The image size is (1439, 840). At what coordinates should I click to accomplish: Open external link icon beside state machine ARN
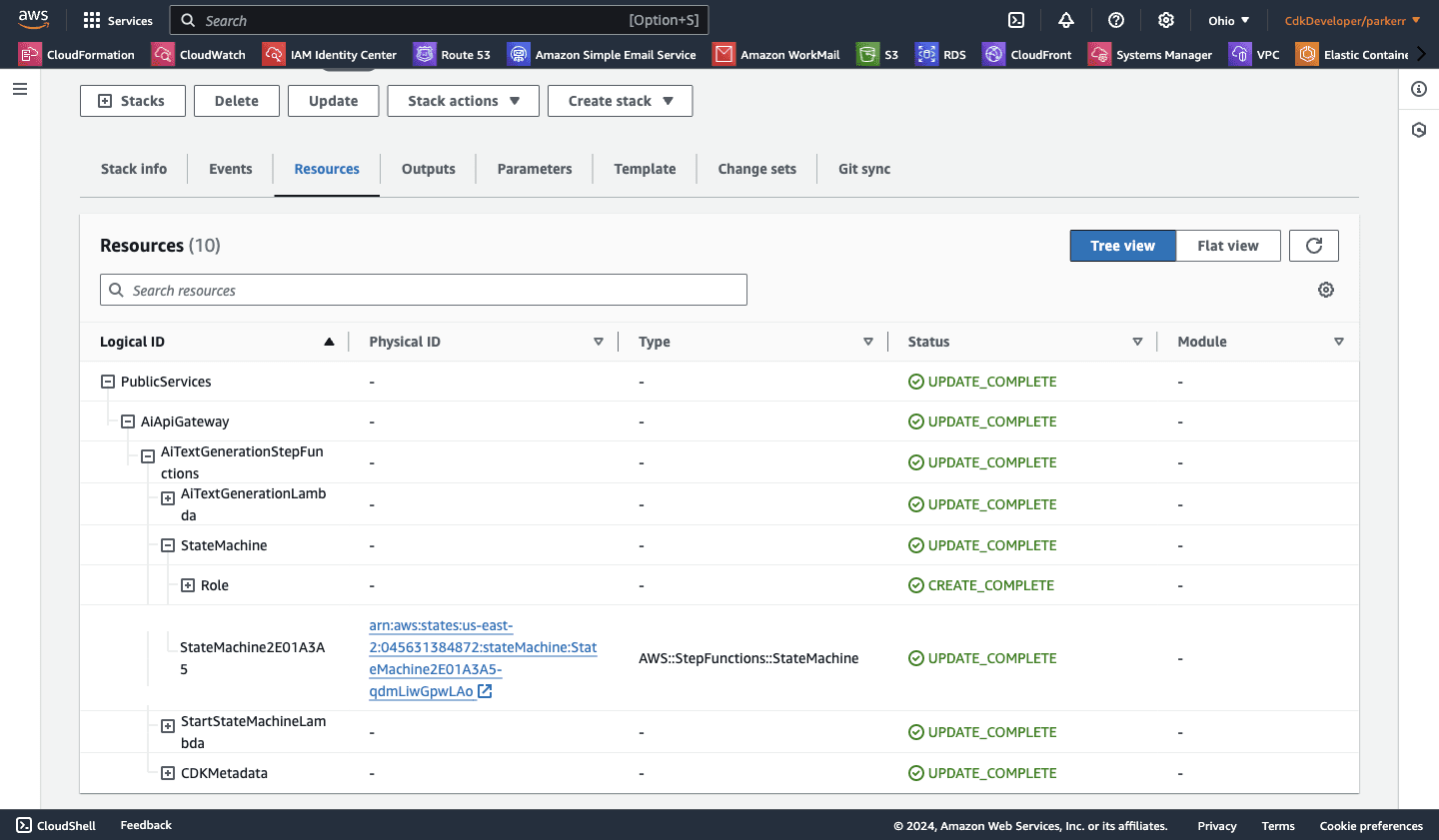(x=485, y=691)
